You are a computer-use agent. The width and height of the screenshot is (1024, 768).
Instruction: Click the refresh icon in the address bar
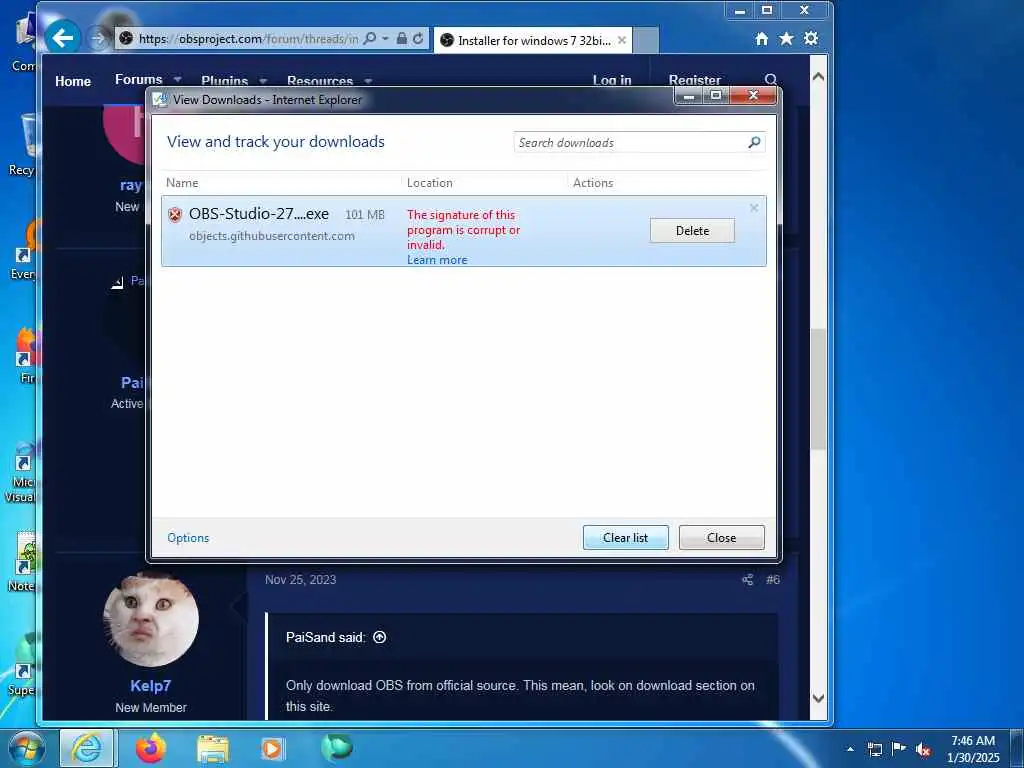(x=418, y=39)
